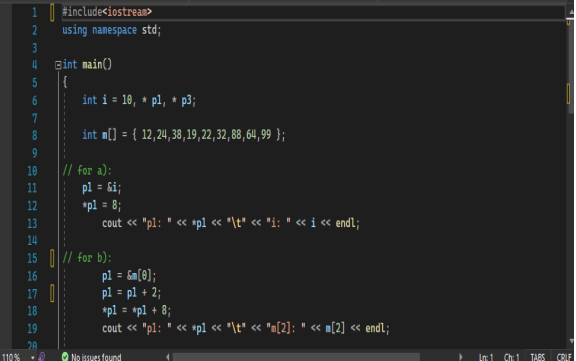Click the vertical scrollbar down arrow
The width and height of the screenshot is (576, 361).
[571, 341]
